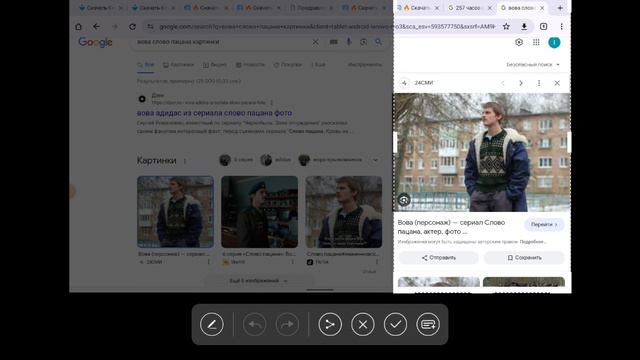The height and width of the screenshot is (360, 640).
Task: Close the active 'вова слово' browser tab
Action: pos(542,8)
